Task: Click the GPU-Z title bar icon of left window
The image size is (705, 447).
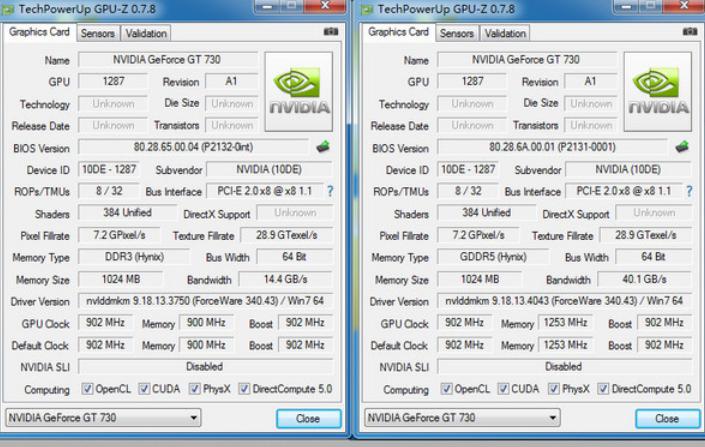Action: coord(8,9)
